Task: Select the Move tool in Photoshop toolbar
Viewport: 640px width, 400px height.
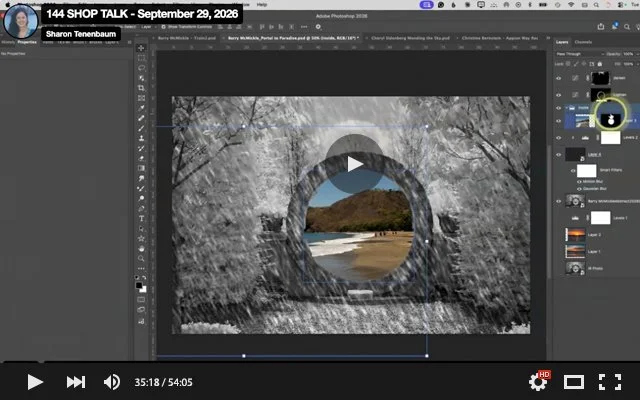Action: click(x=141, y=48)
